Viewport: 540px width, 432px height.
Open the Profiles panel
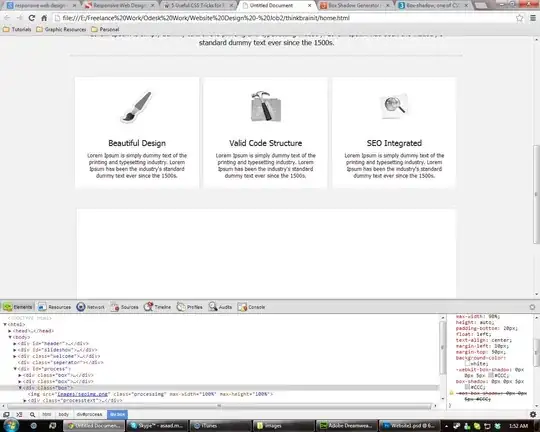click(x=189, y=307)
